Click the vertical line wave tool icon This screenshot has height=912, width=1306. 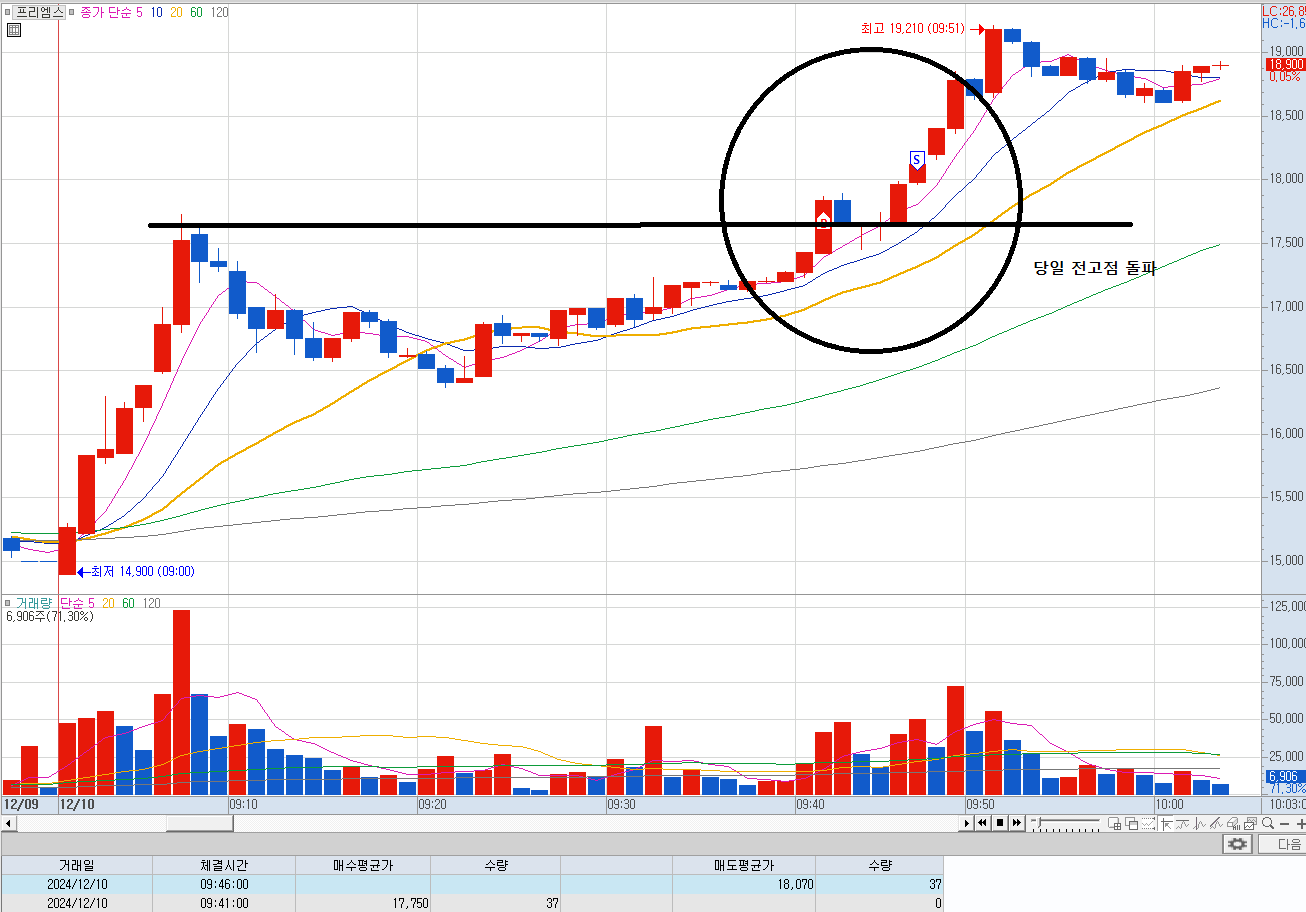(1200, 823)
